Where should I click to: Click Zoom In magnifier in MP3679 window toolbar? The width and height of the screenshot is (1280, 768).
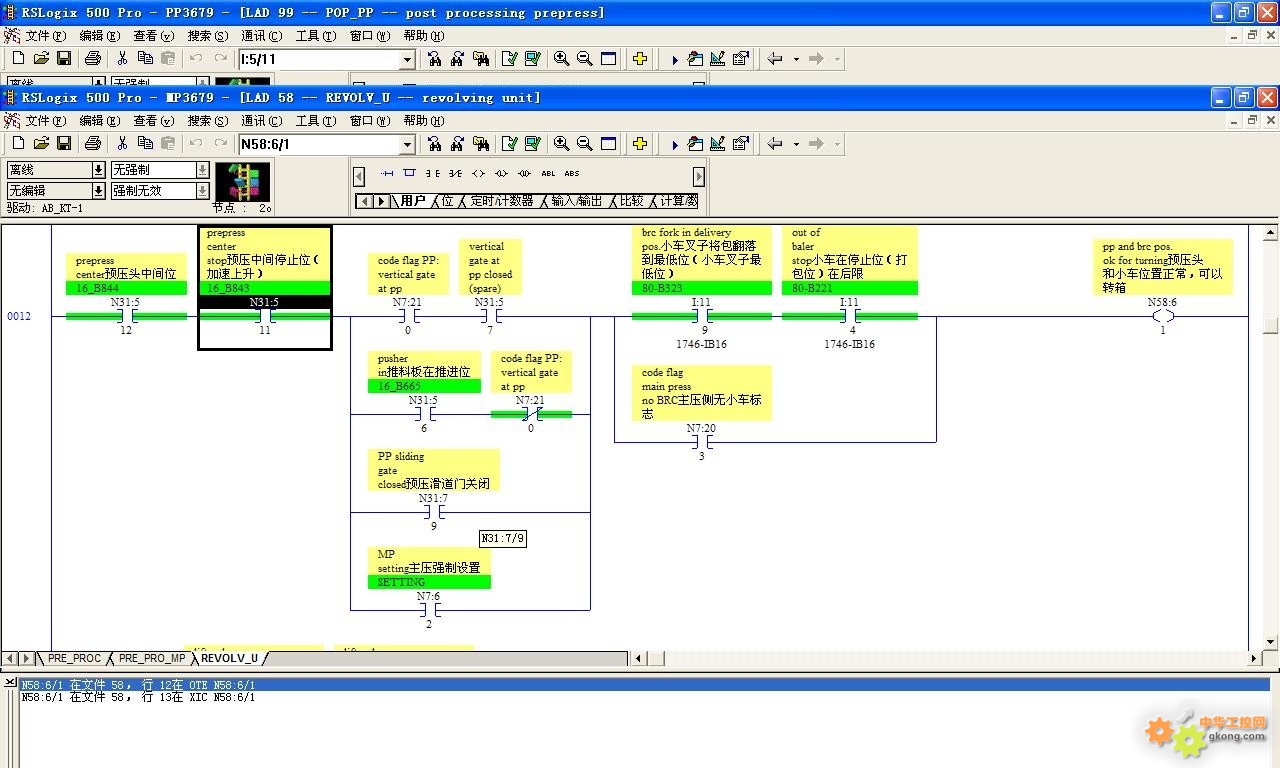(x=562, y=143)
